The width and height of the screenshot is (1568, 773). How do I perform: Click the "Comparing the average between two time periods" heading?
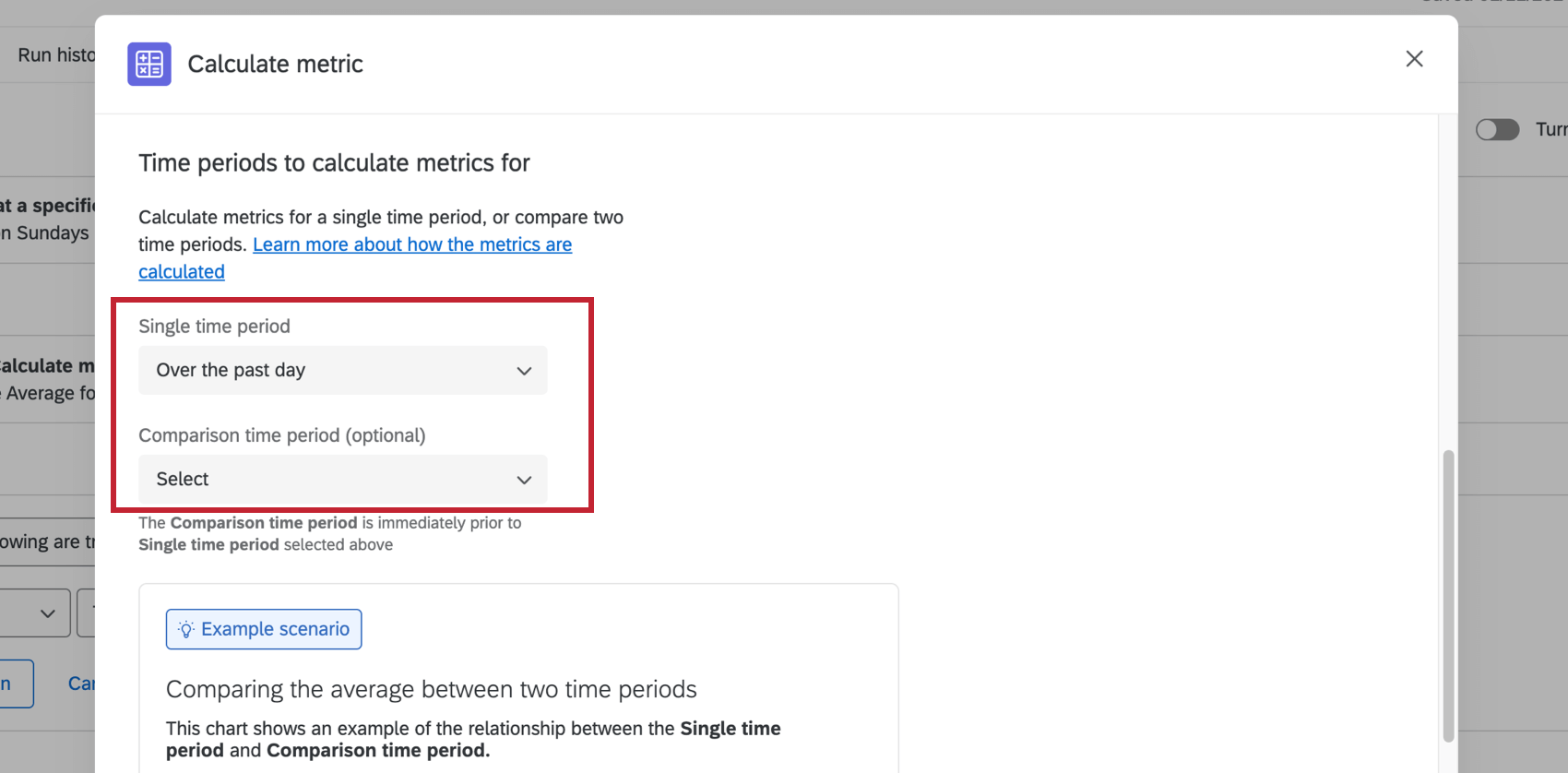tap(431, 689)
